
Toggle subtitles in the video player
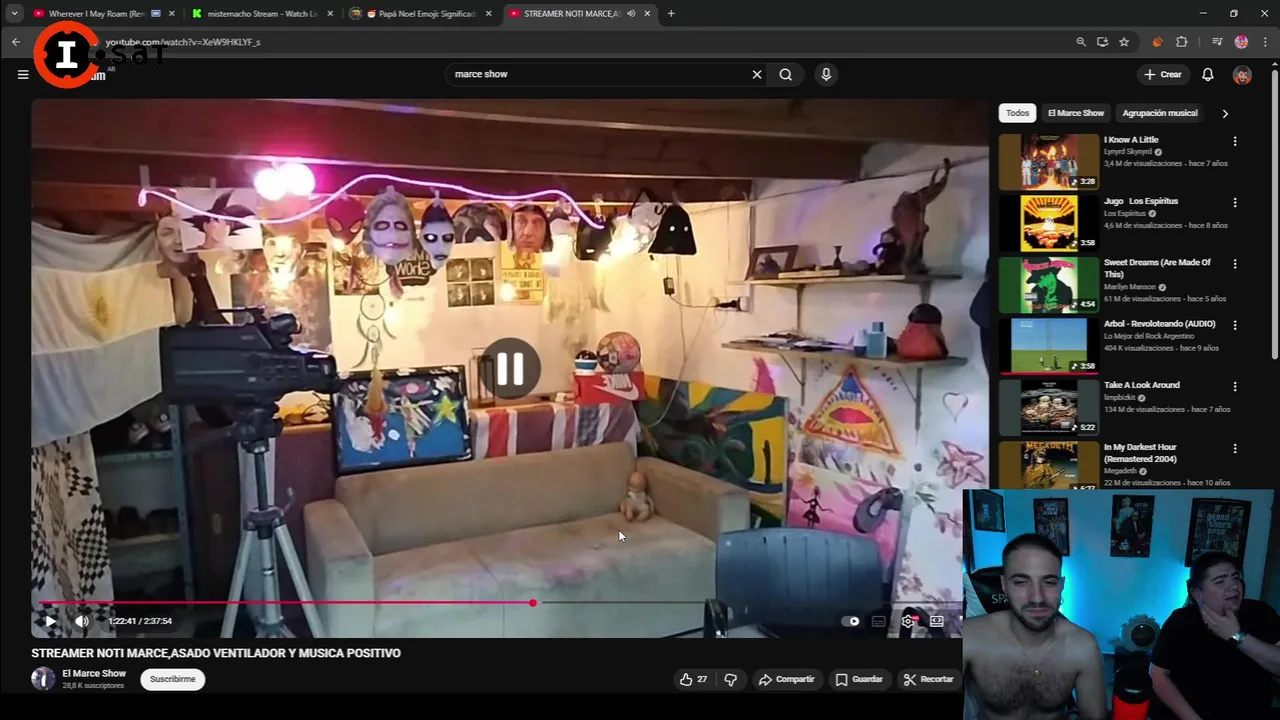[879, 621]
